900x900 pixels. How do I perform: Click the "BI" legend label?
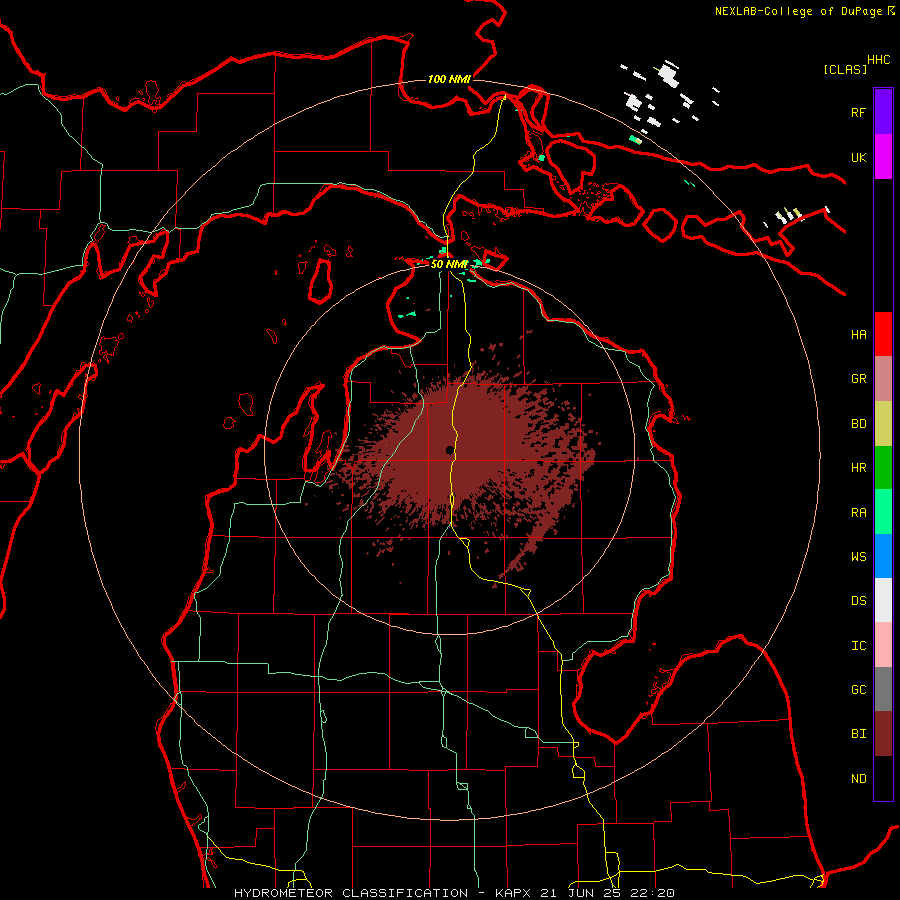[x=858, y=734]
